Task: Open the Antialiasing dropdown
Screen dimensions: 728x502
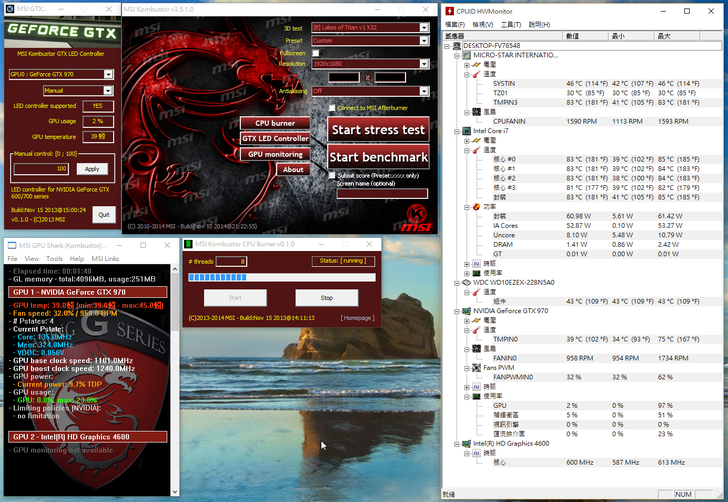Action: click(x=370, y=90)
